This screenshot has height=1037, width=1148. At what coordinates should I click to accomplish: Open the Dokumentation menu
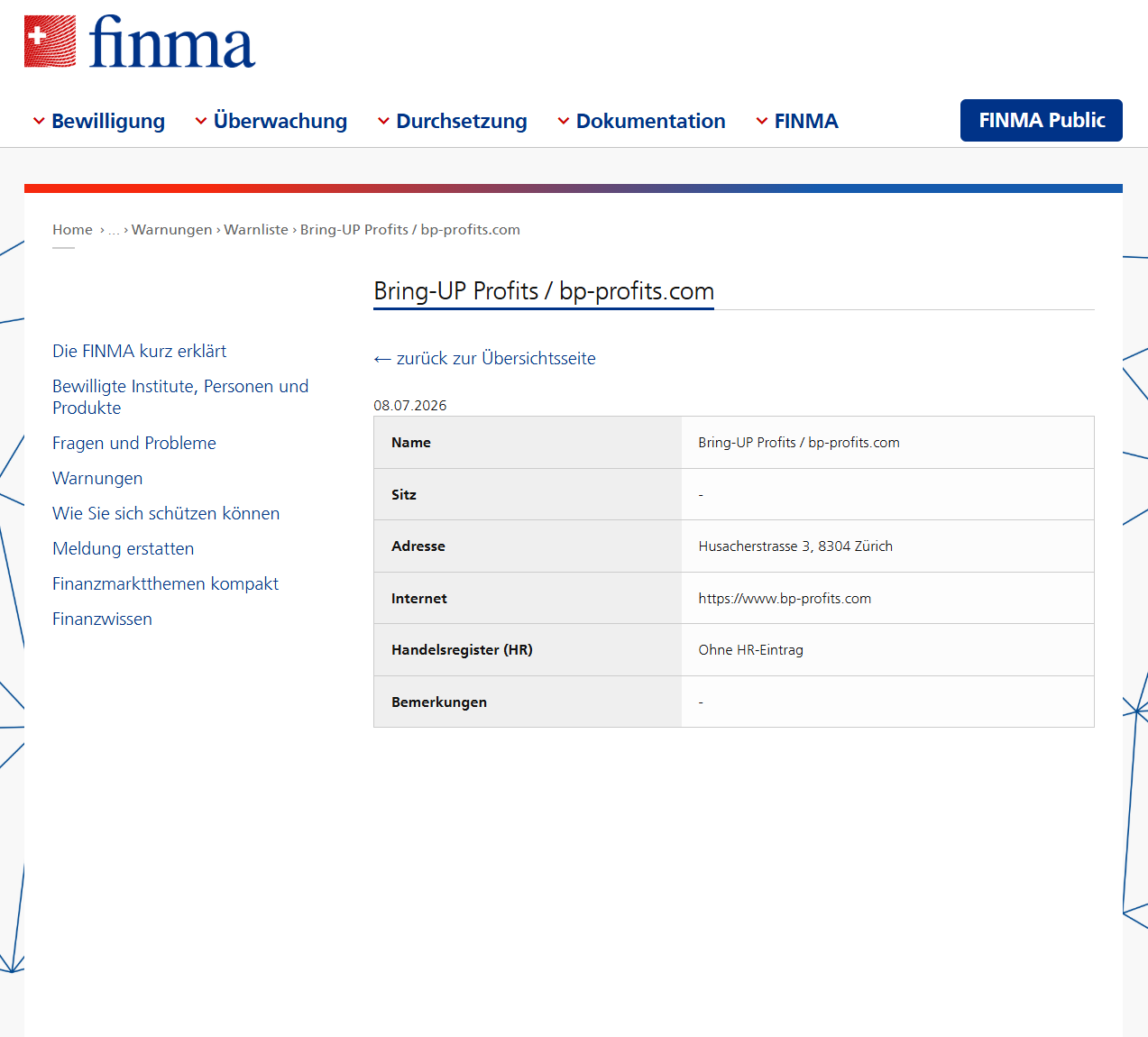(x=651, y=121)
